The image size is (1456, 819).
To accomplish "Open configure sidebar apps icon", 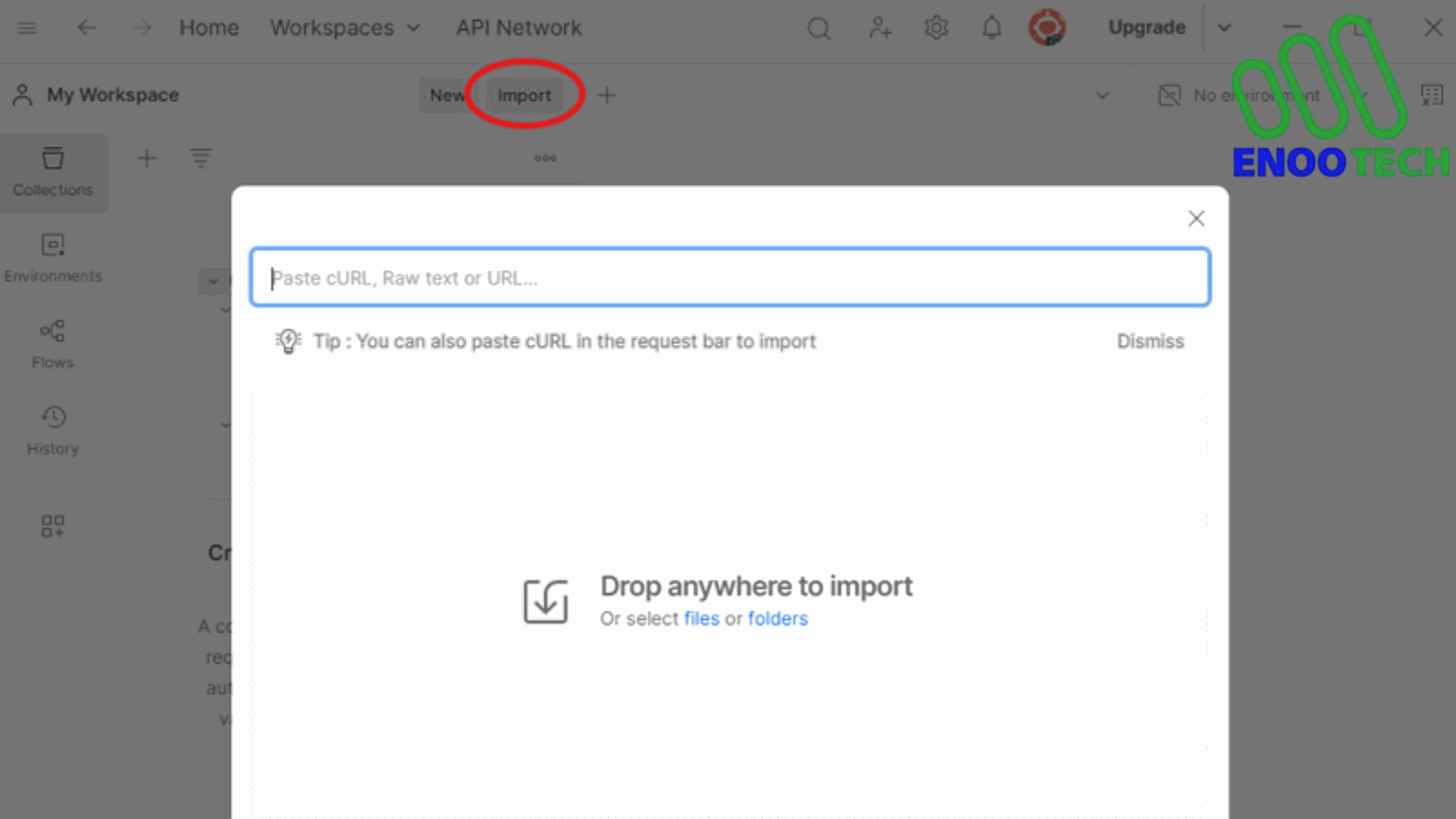I will click(53, 526).
